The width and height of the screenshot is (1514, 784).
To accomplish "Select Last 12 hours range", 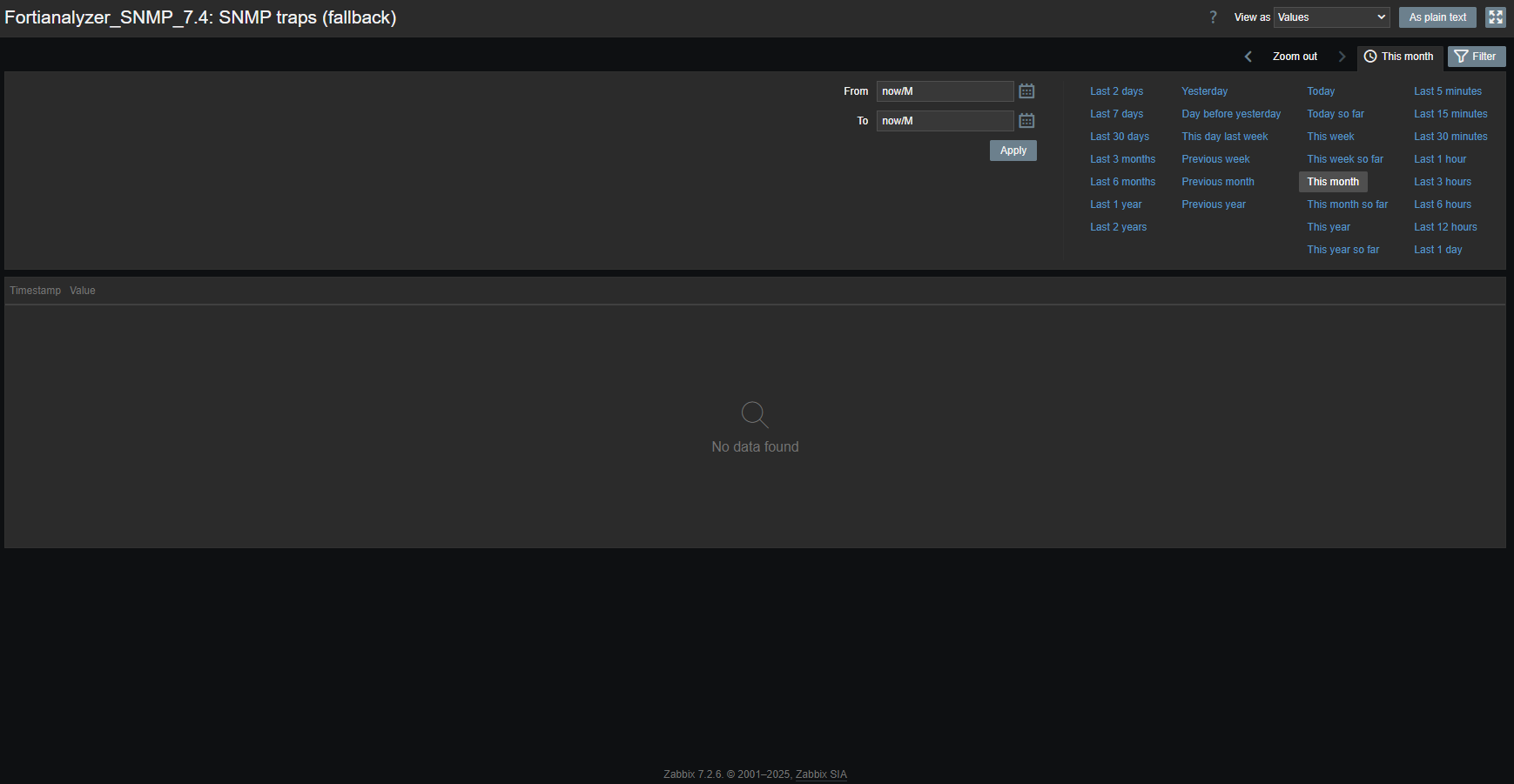I will [x=1445, y=227].
